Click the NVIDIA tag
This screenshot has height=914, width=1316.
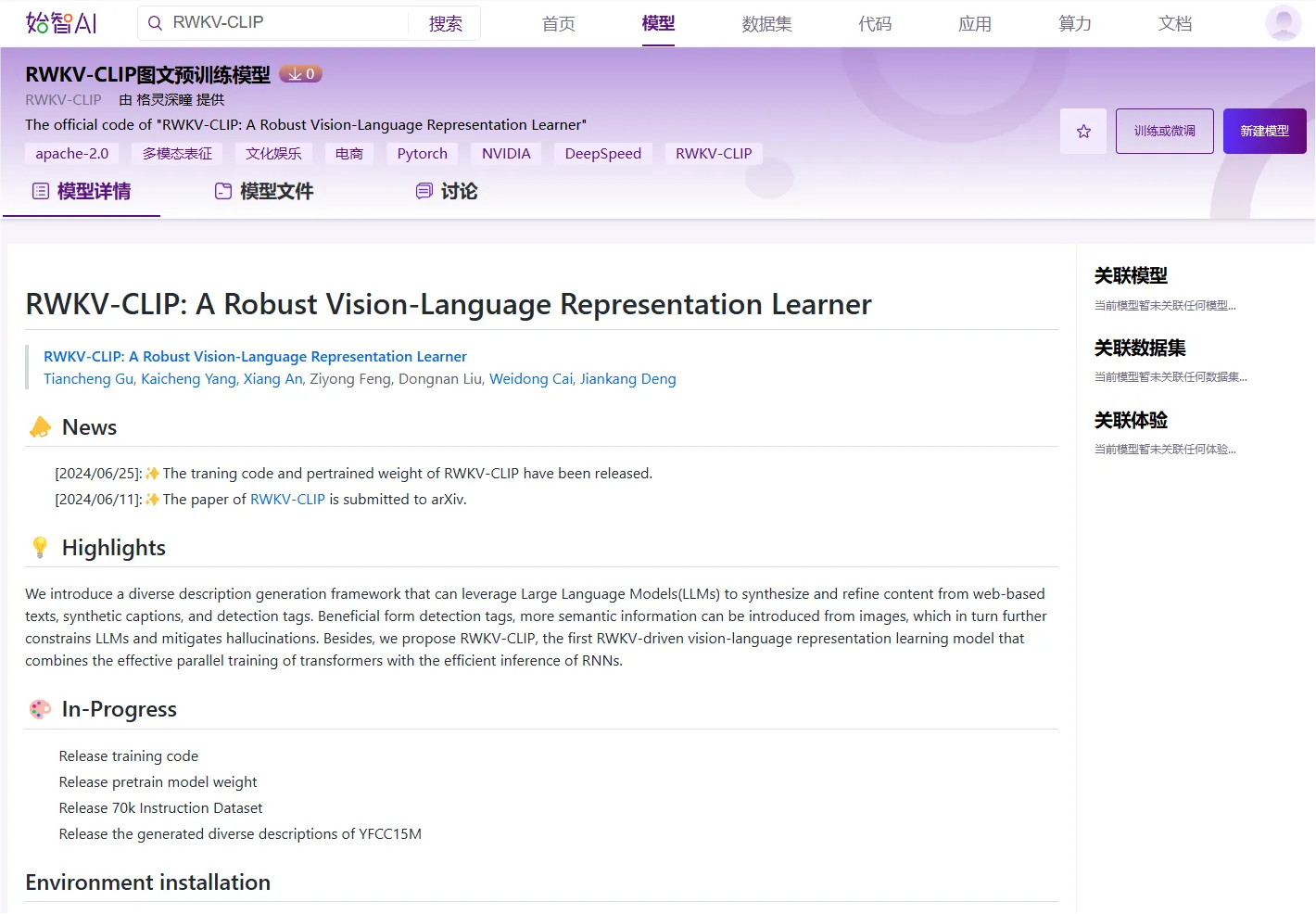tap(506, 154)
